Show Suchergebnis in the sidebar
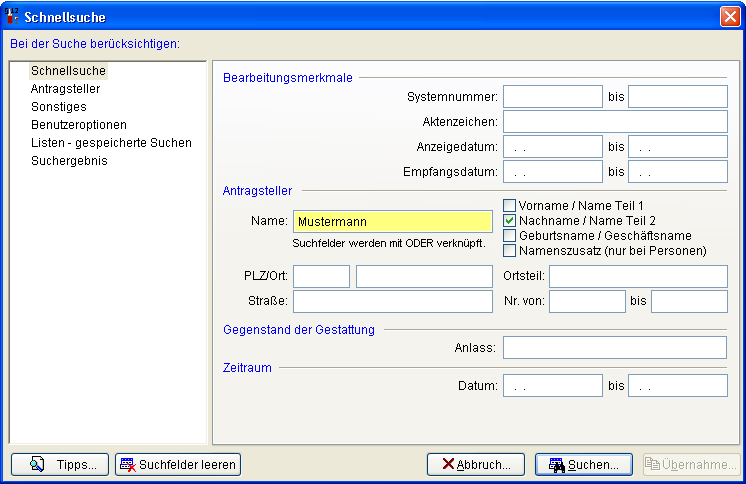Image resolution: width=746 pixels, height=484 pixels. (69, 161)
